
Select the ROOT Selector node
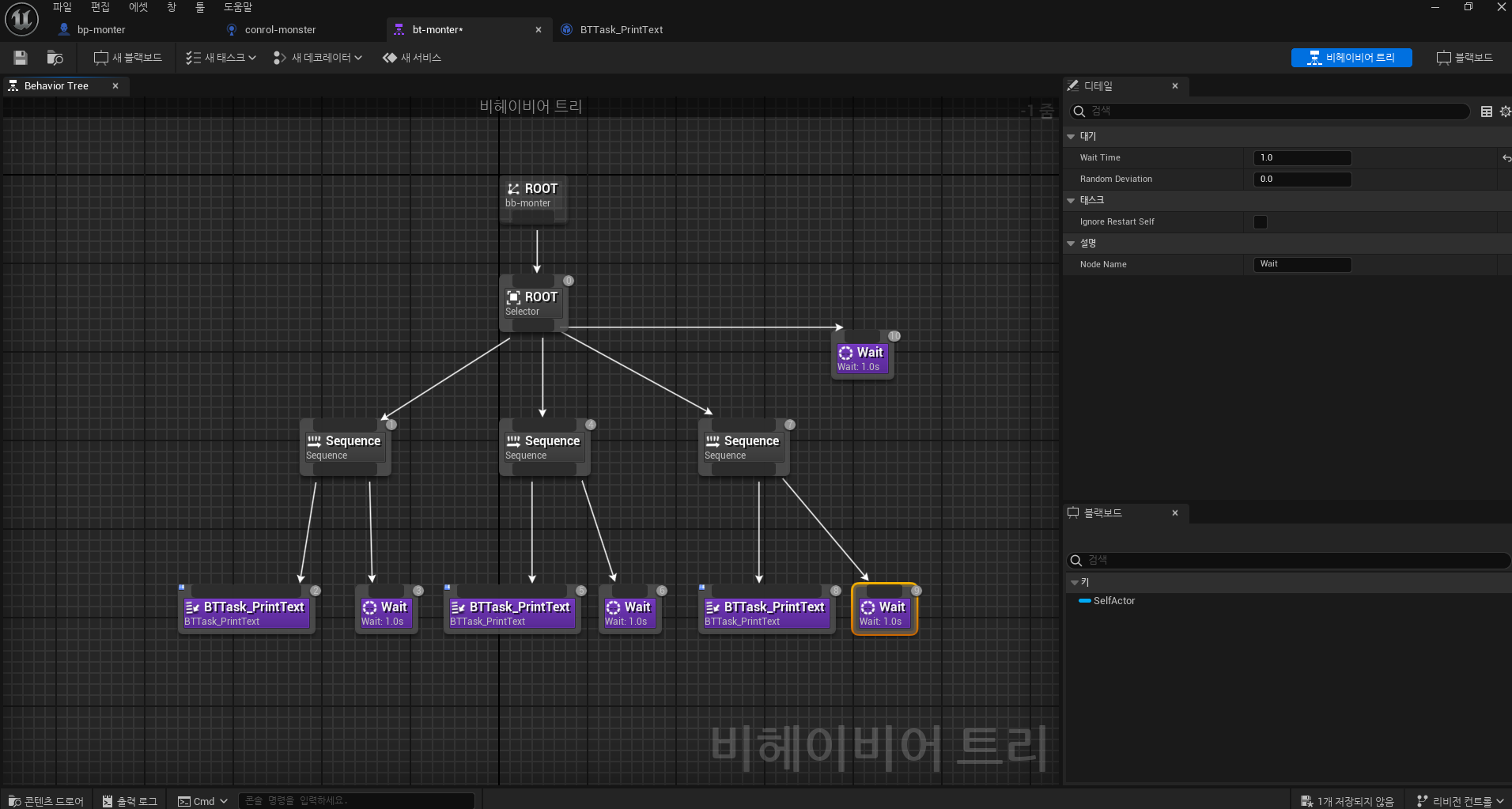[534, 304]
